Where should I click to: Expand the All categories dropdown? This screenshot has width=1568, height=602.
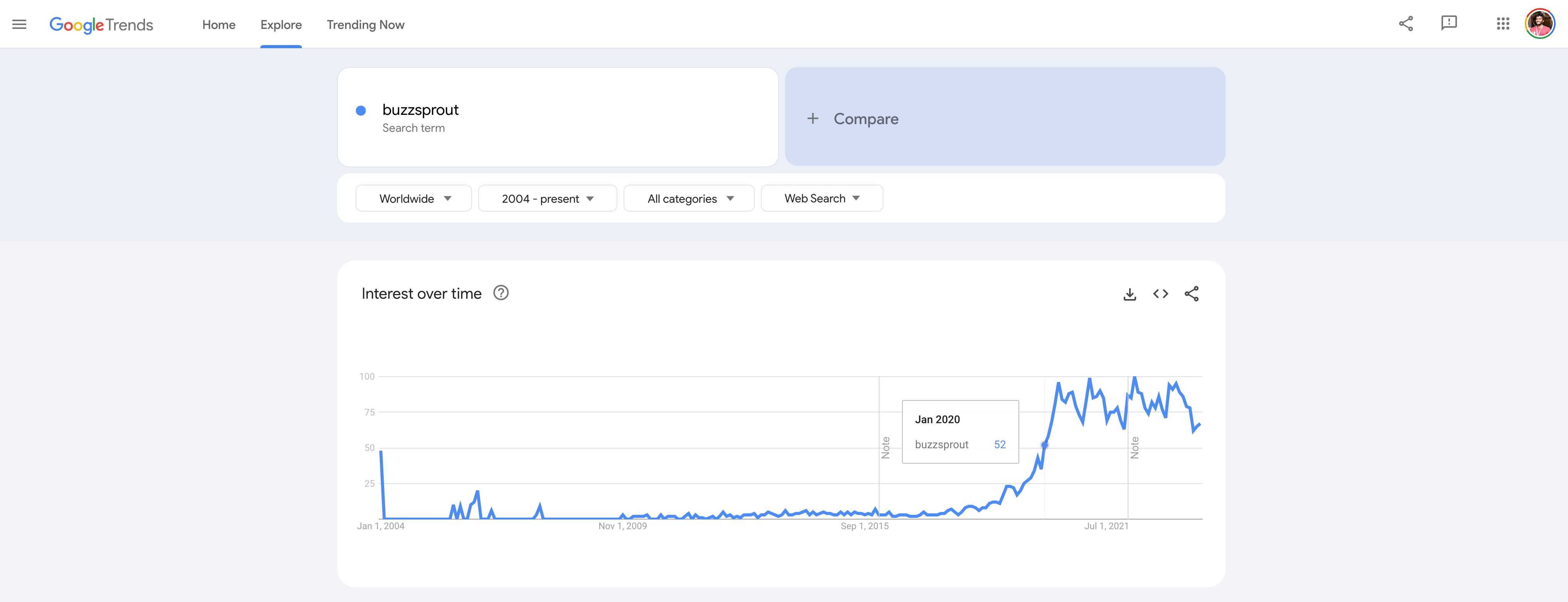688,198
